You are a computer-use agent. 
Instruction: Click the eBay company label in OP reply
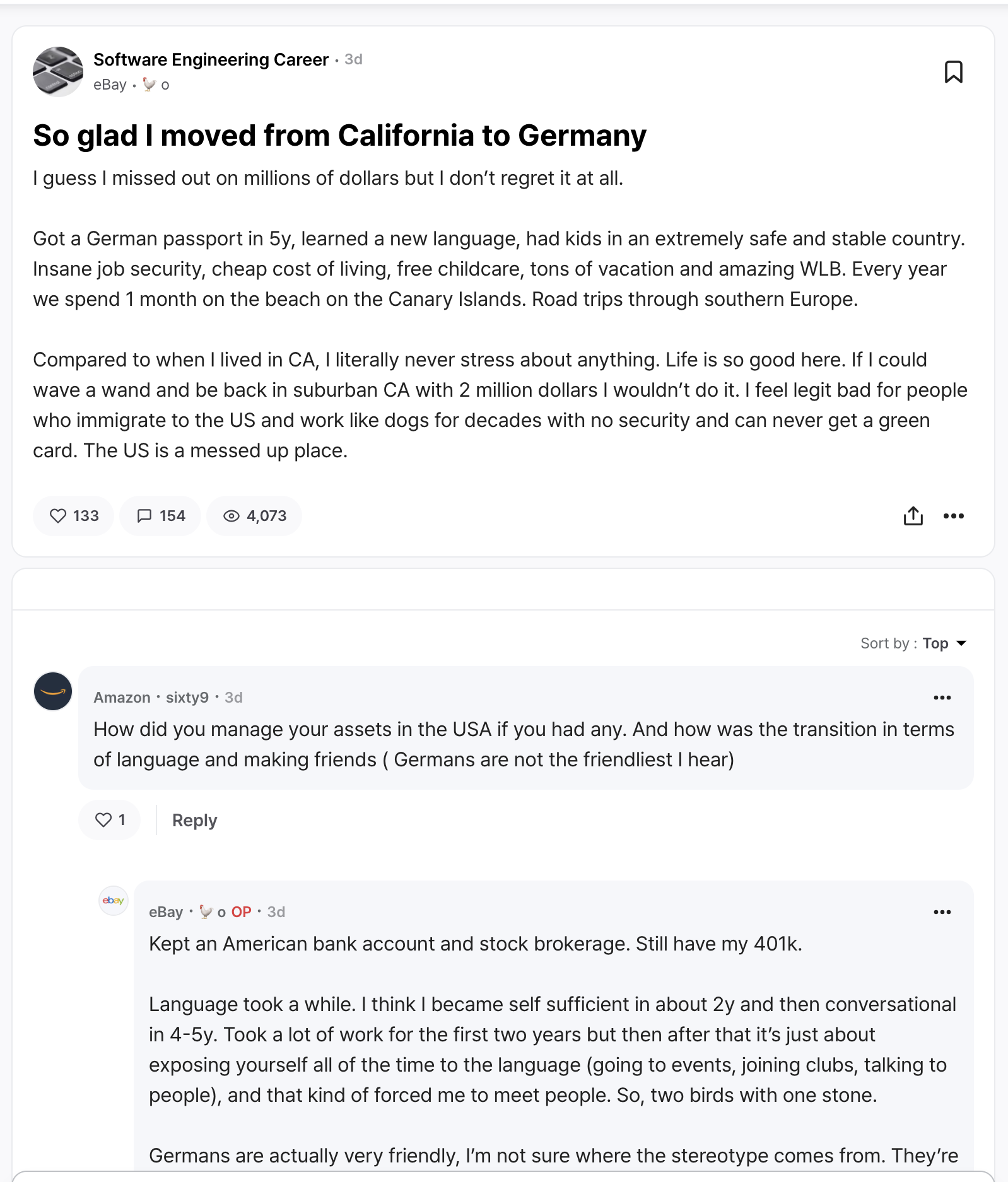(166, 912)
